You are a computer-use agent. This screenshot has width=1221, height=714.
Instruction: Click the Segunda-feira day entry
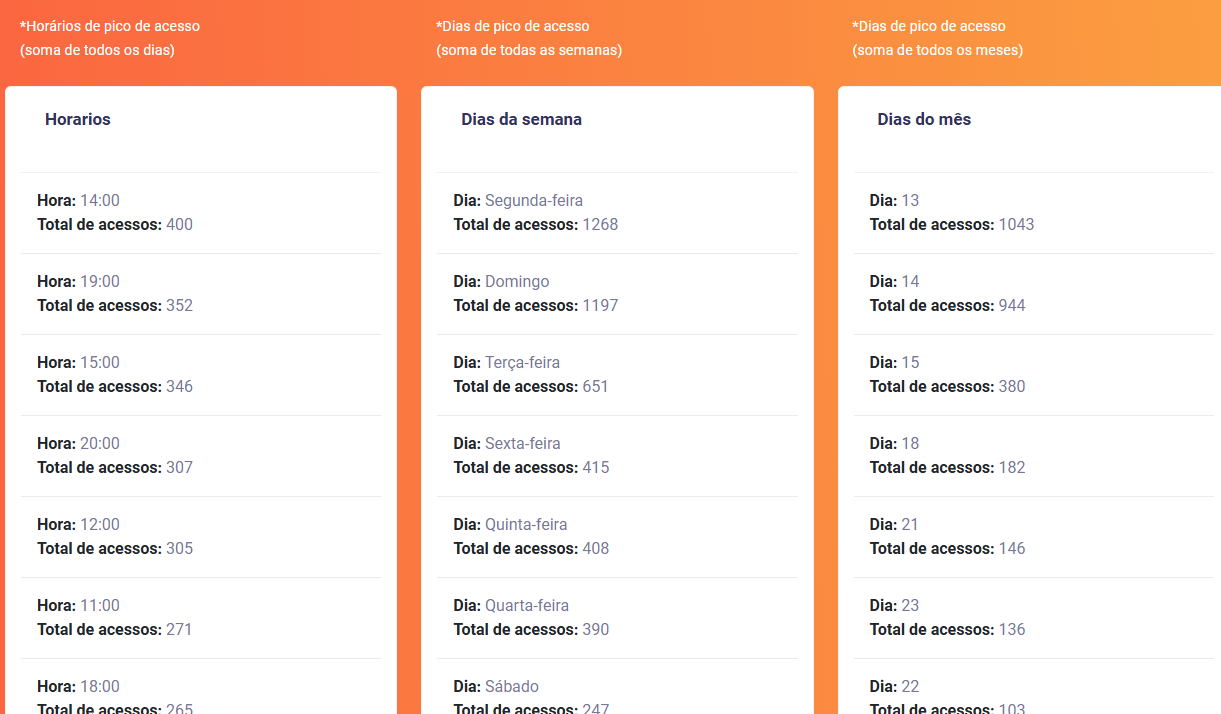pyautogui.click(x=617, y=213)
